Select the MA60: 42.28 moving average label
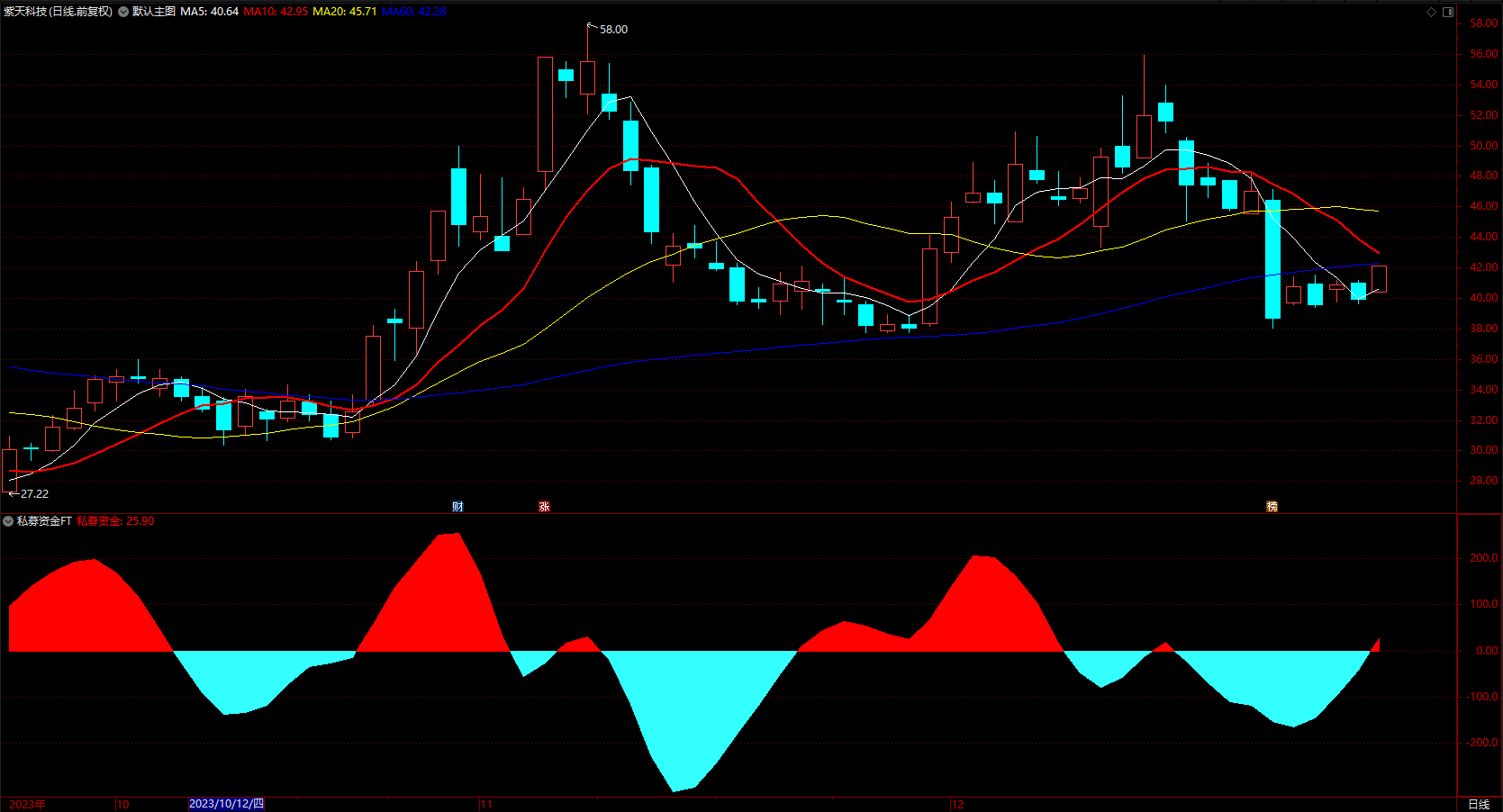Viewport: 1503px width, 812px height. click(x=414, y=12)
